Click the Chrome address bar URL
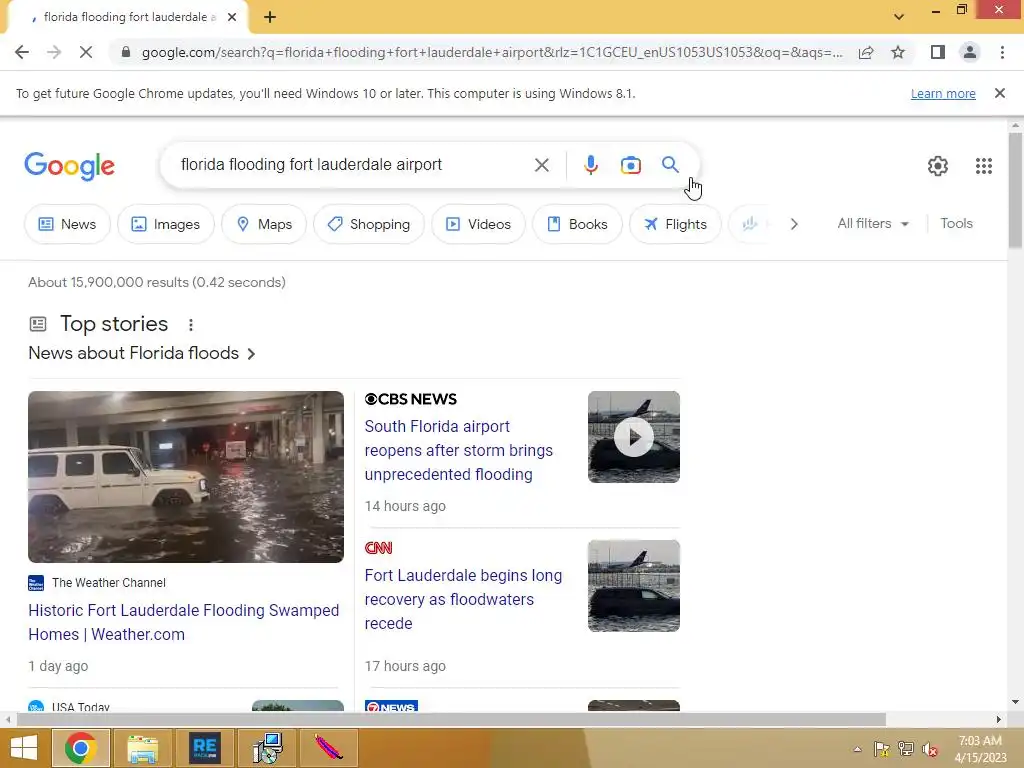The height and width of the screenshot is (768, 1024). pyautogui.click(x=491, y=52)
